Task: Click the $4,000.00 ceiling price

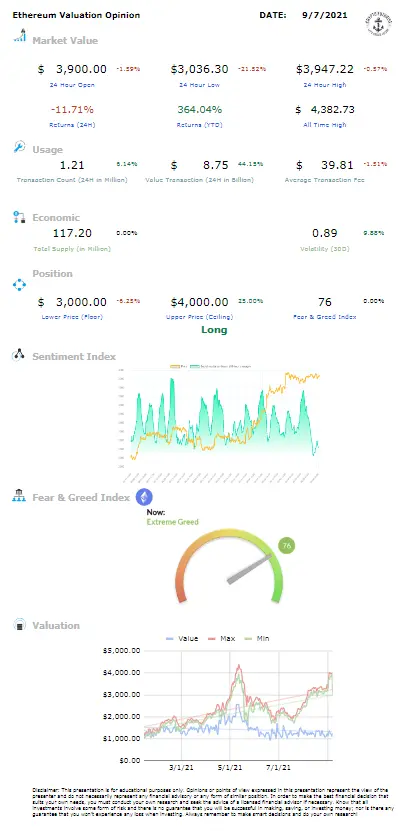Action: [x=199, y=302]
